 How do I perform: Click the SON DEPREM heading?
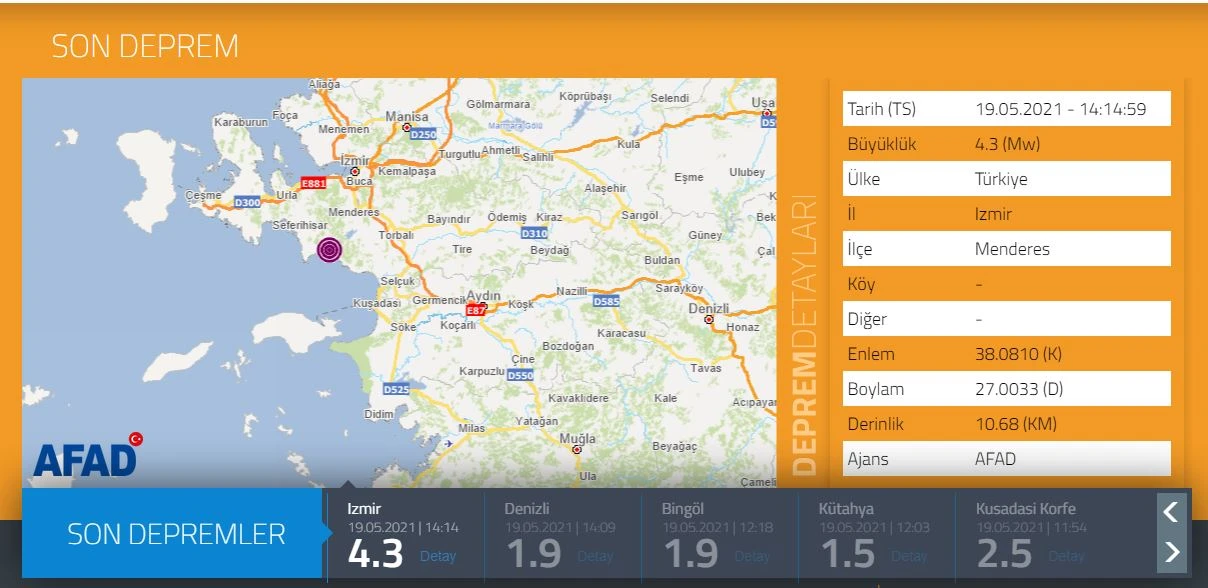tap(145, 46)
